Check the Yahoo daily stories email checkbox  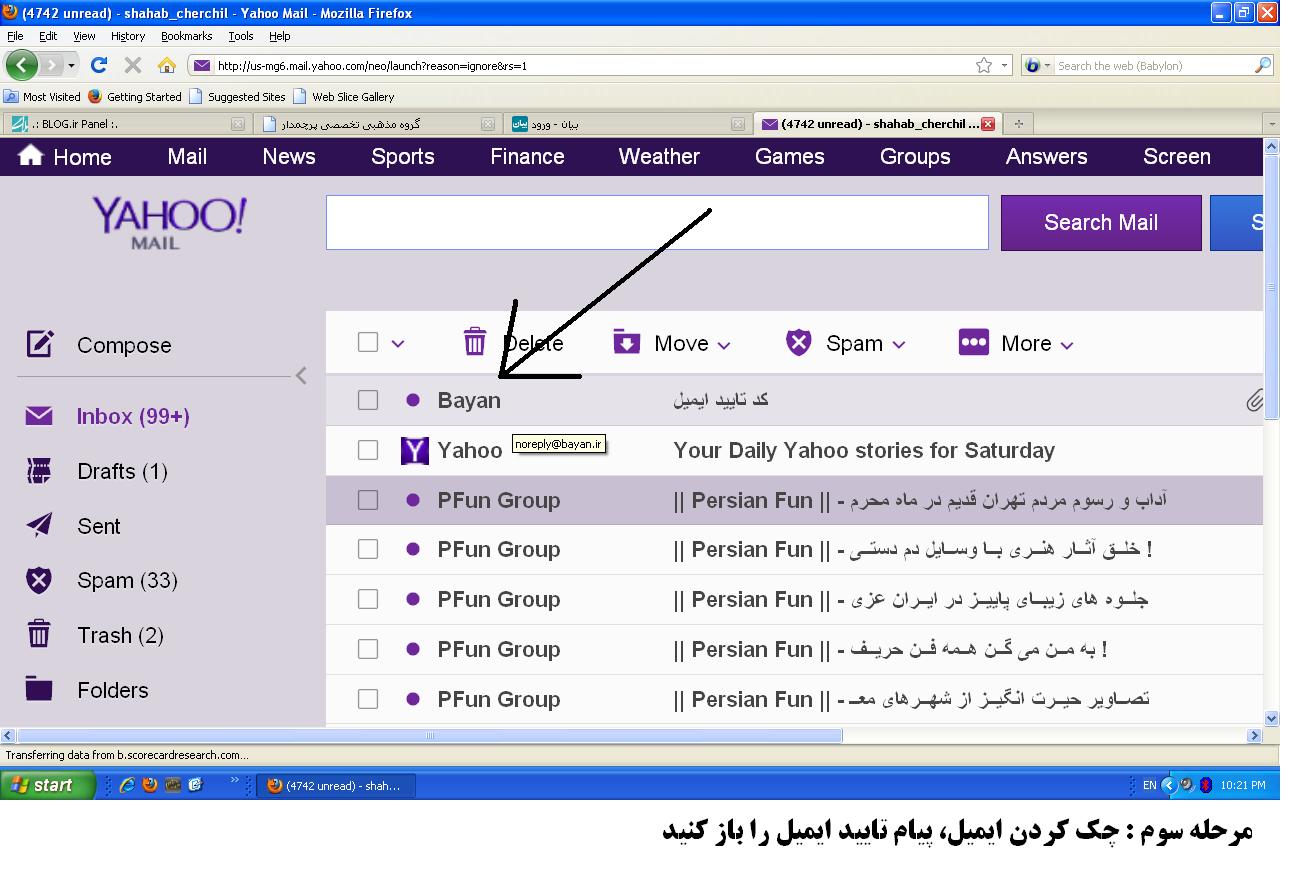[x=368, y=450]
